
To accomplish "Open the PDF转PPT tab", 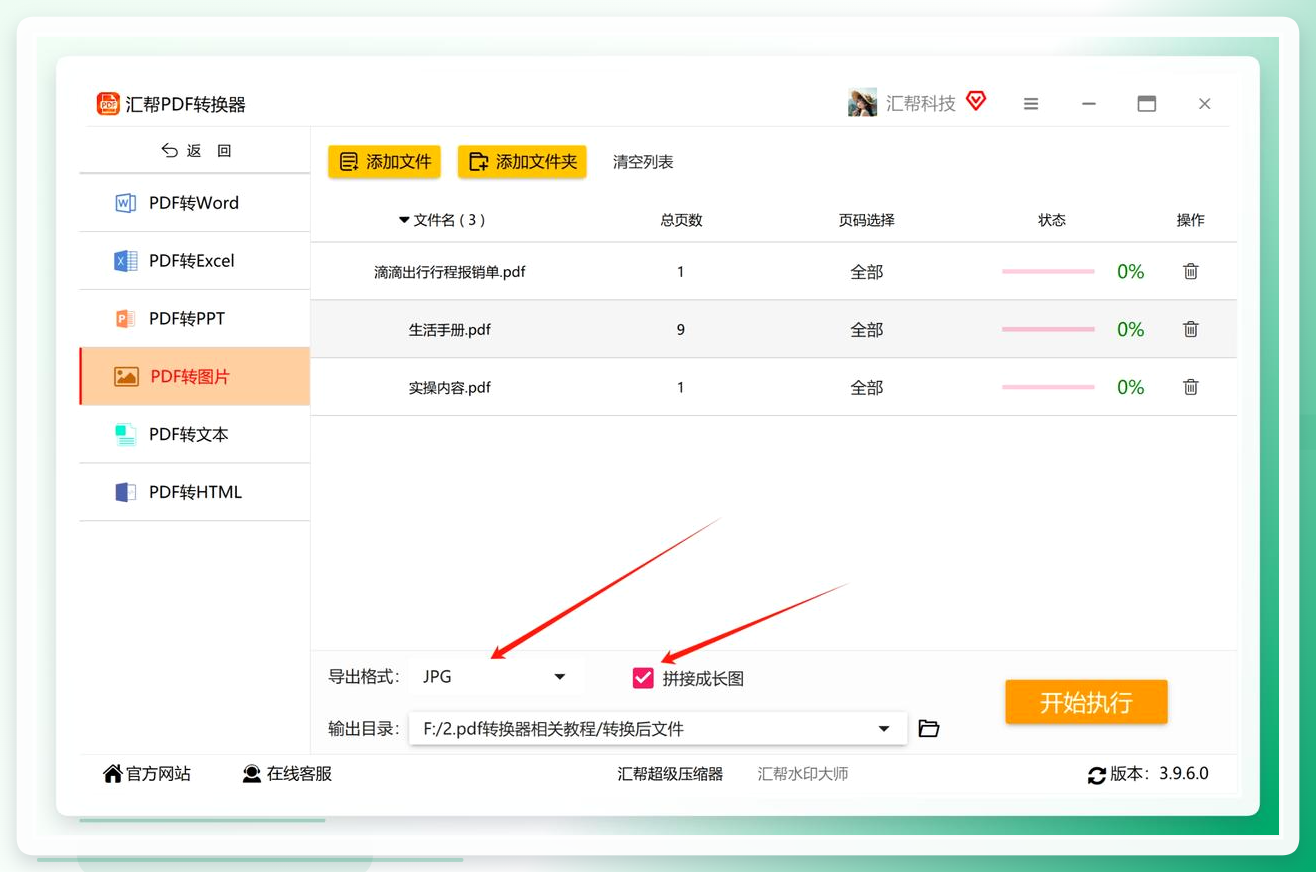I will click(195, 319).
